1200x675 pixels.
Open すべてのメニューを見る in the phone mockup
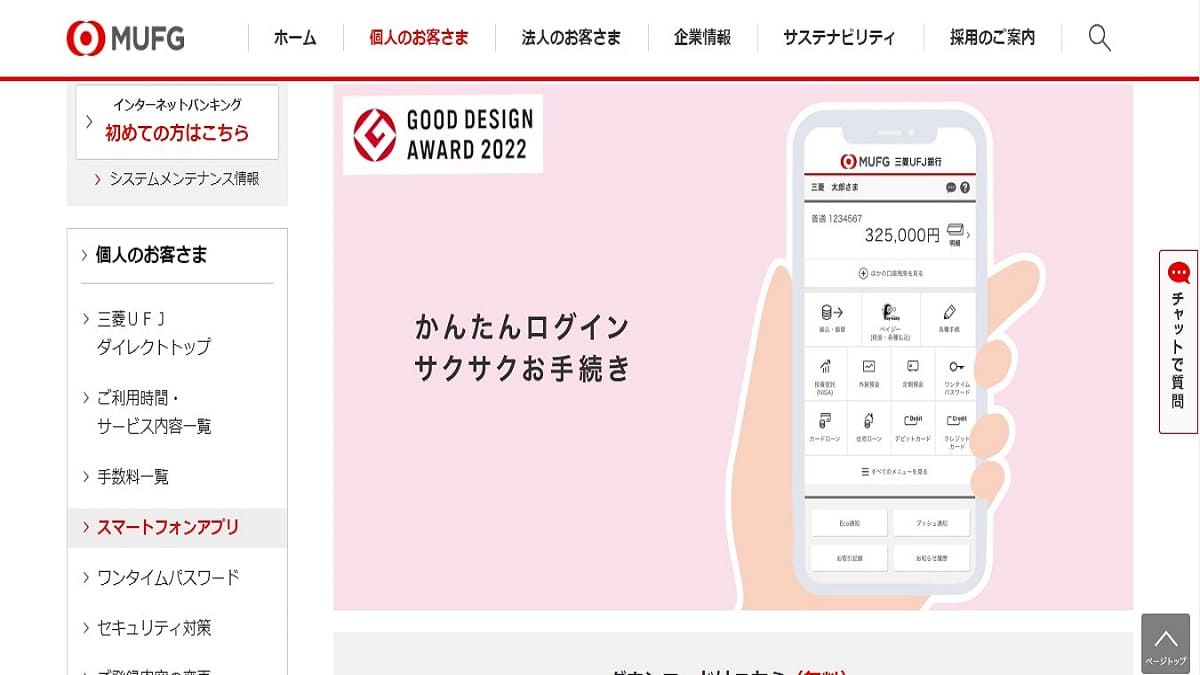894,471
